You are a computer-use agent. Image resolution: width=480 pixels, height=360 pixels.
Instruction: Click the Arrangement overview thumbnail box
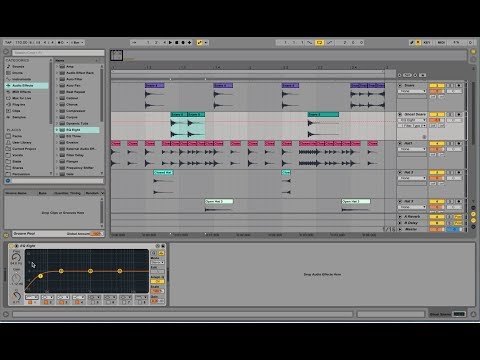[117, 55]
